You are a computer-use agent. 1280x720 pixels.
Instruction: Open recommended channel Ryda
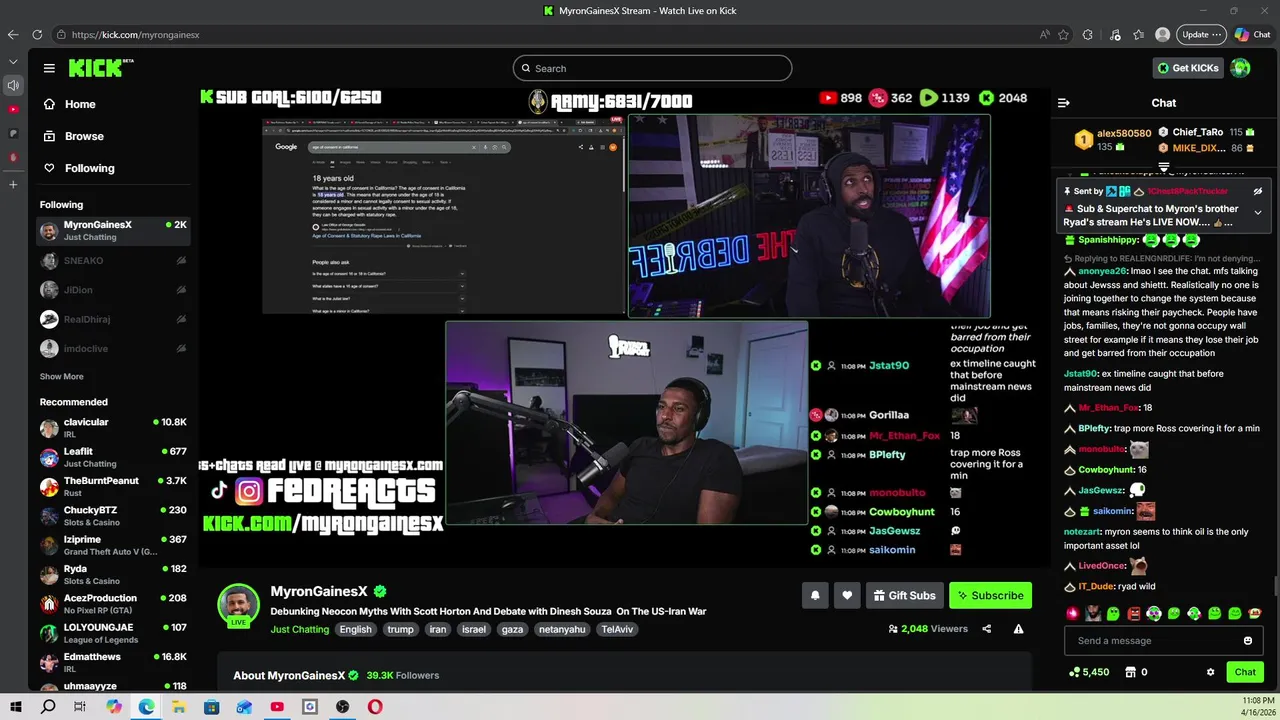click(x=113, y=575)
